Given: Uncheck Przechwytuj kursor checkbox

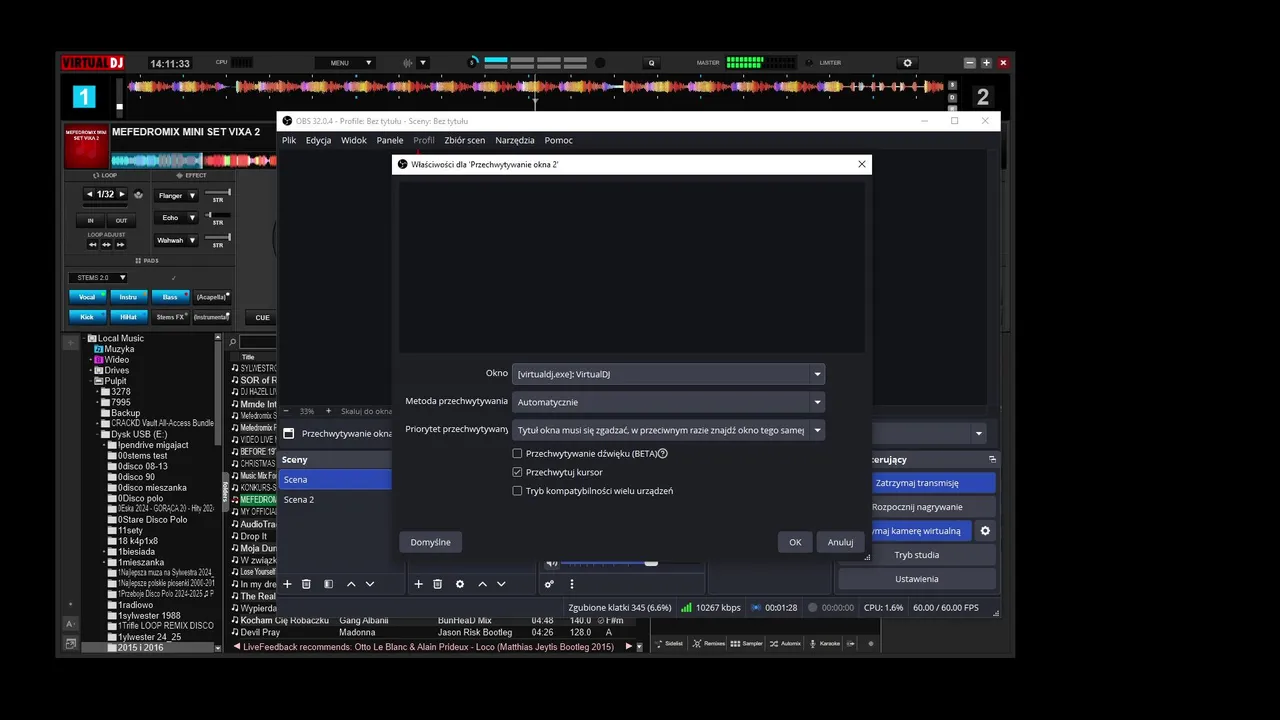Looking at the screenshot, I should pos(517,472).
